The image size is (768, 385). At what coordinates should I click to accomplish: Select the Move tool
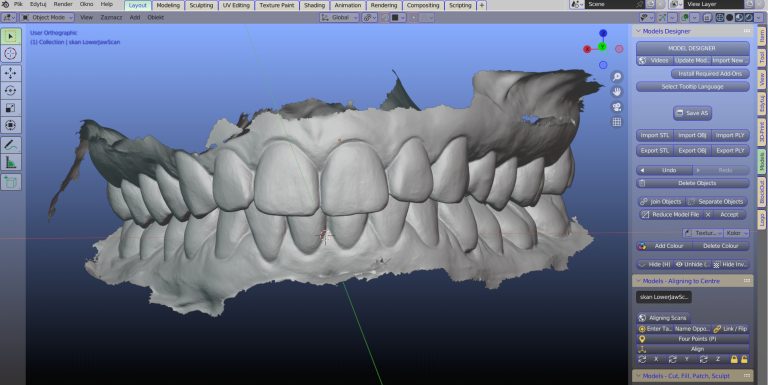[11, 73]
